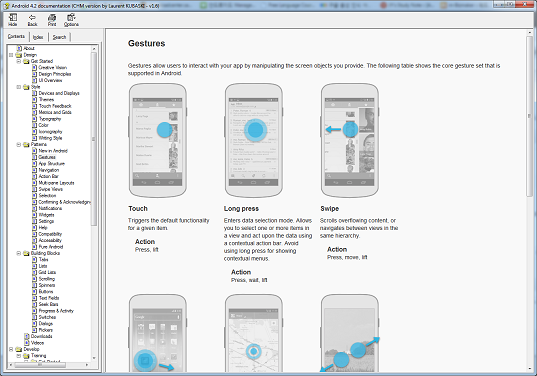Click the page icon beside Color

34,125
